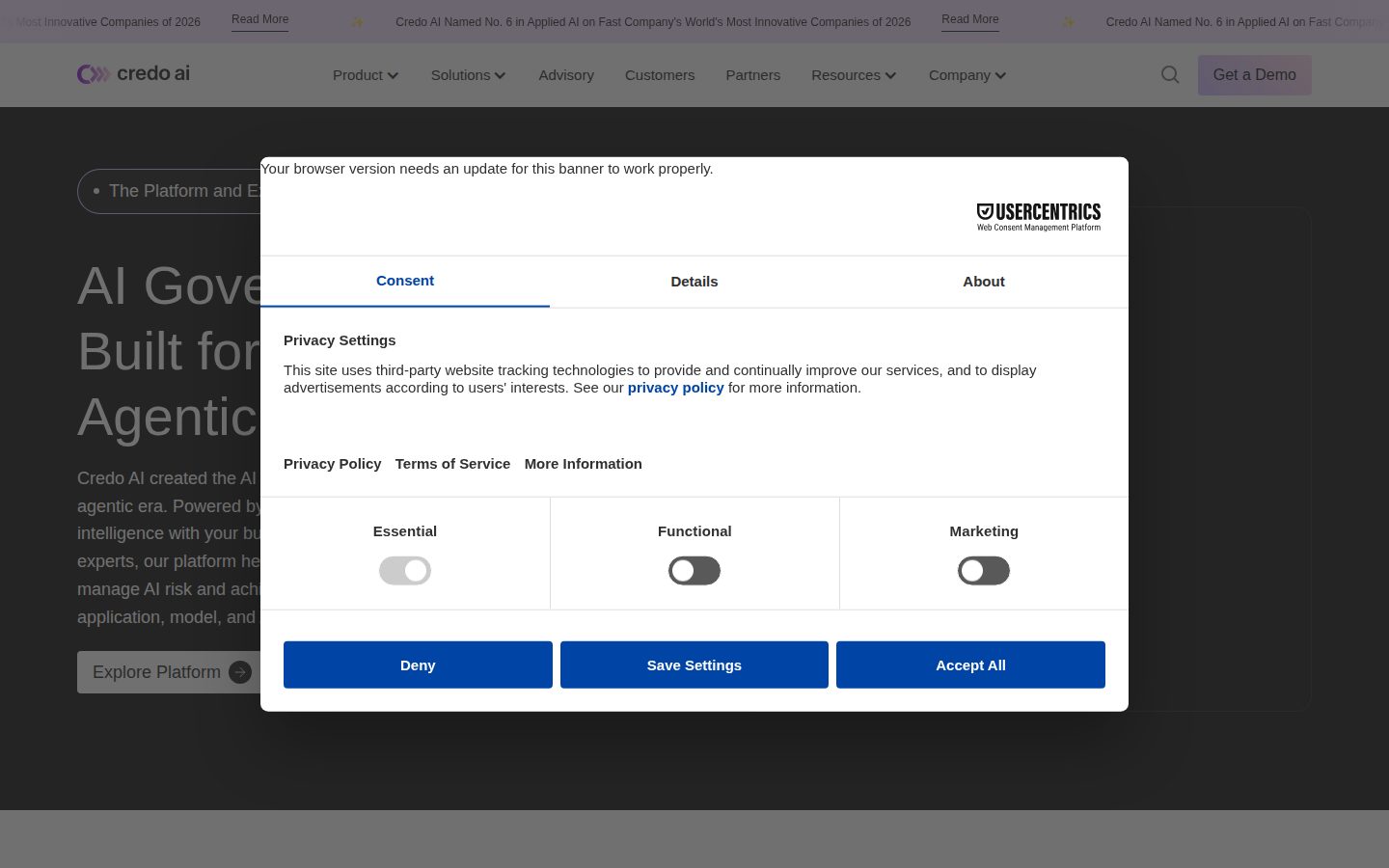Expand the Resources dropdown menu

tap(854, 75)
